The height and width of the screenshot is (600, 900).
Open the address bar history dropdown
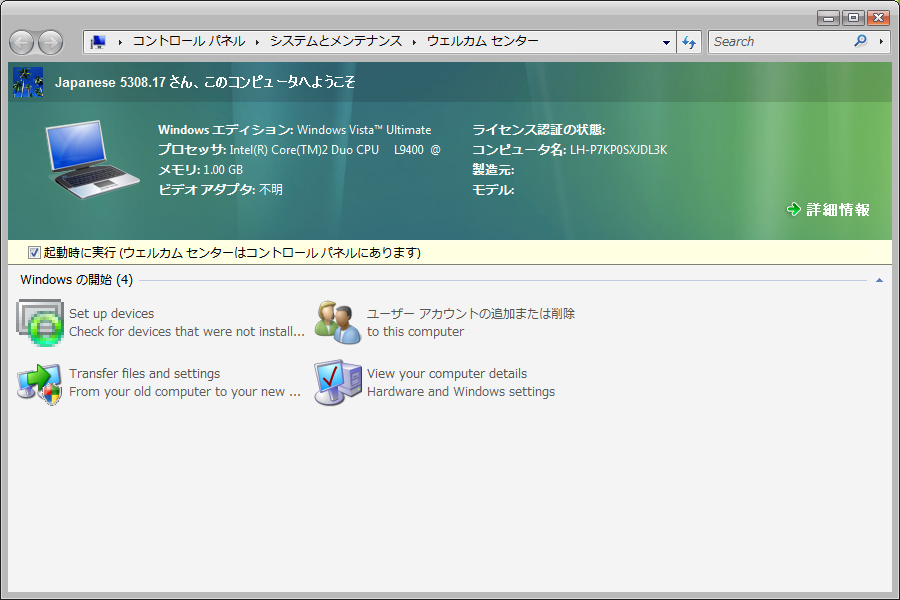[x=666, y=42]
